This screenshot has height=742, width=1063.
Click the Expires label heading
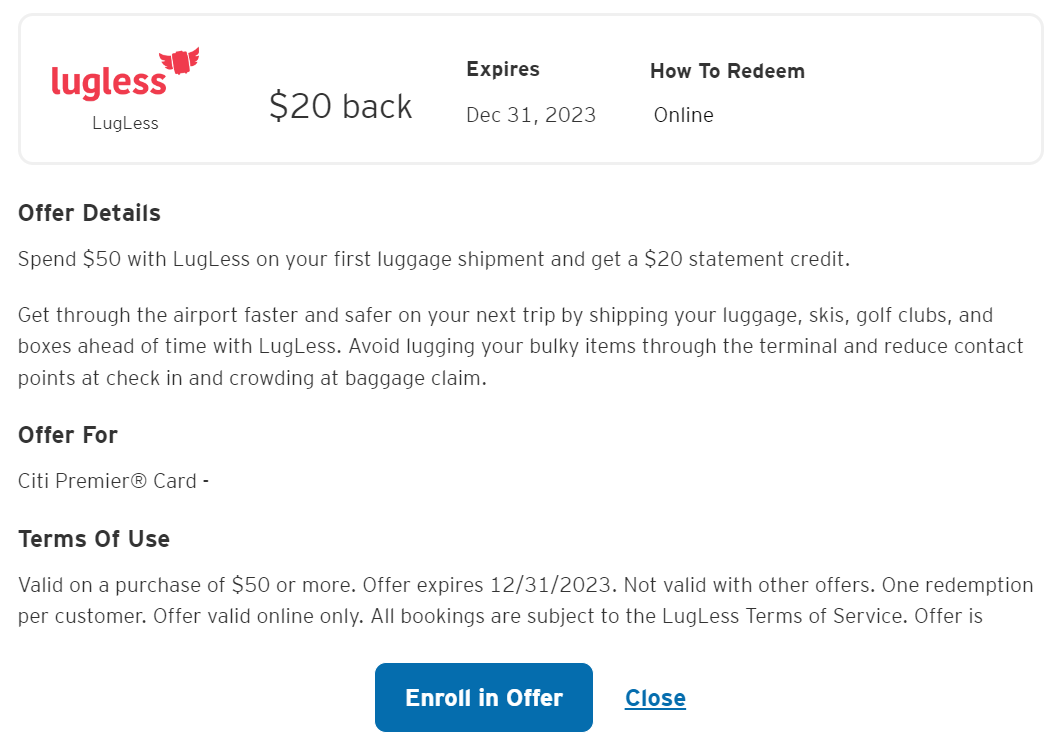coord(502,69)
